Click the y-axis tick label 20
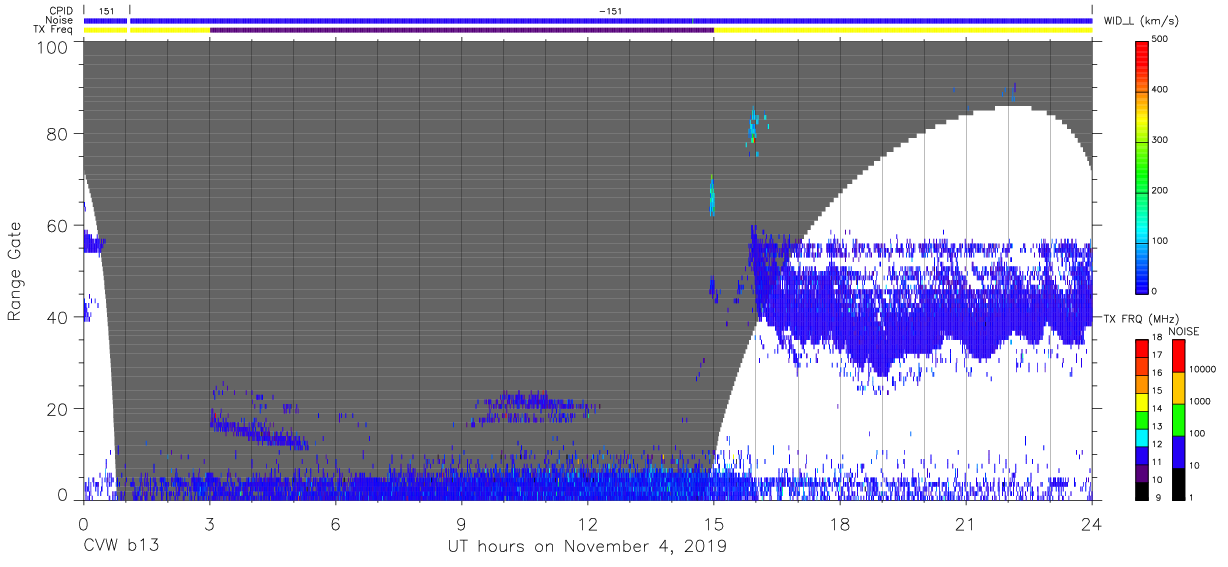Screen dimensions: 1228x567 (x=56, y=409)
